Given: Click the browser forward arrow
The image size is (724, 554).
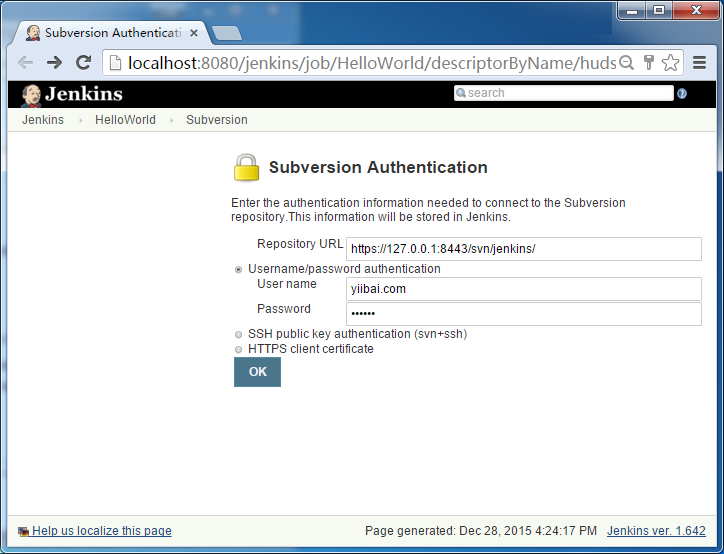Looking at the screenshot, I should (x=54, y=62).
